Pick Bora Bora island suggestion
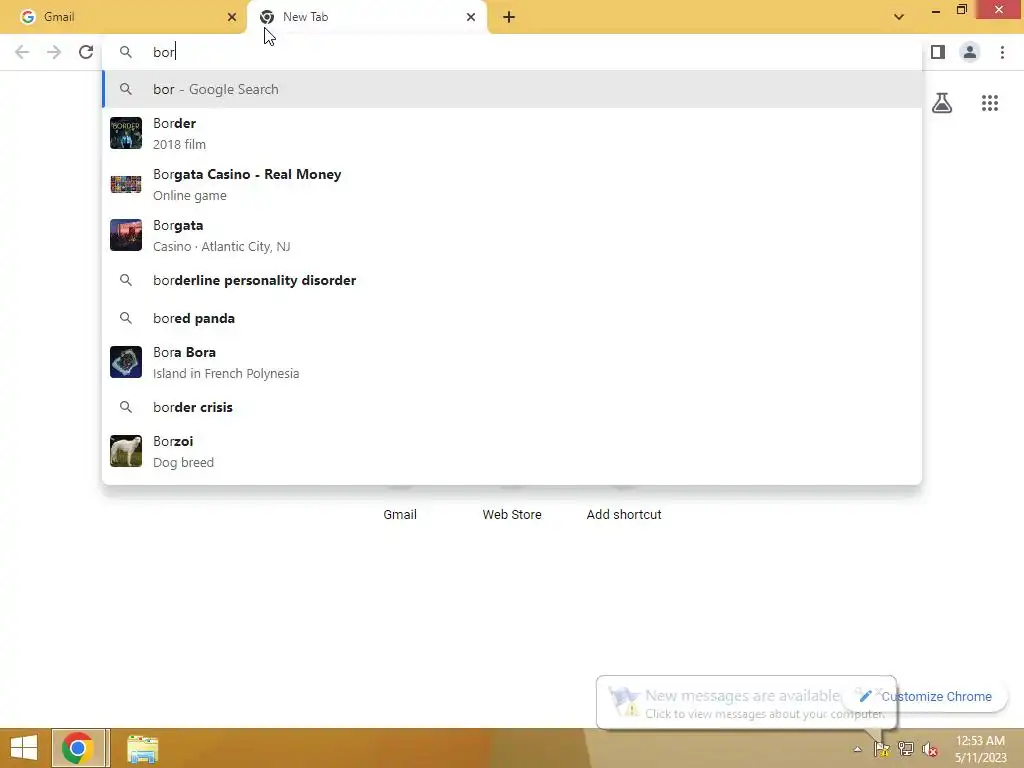Screen dimensions: 1024x768 [x=513, y=362]
